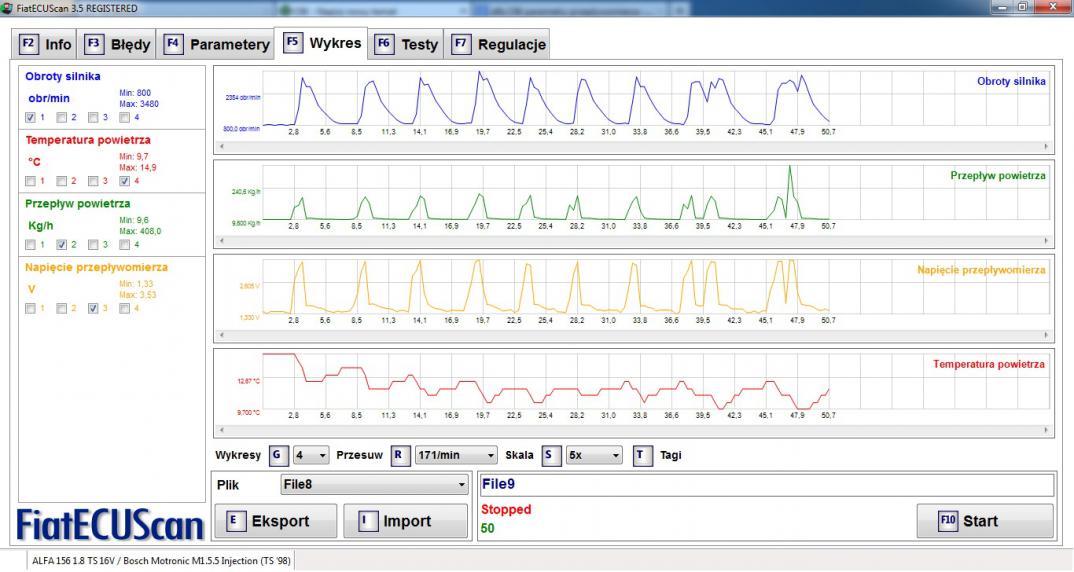Click the F2 key icon beside Info
Screen dimensions: 1074x572
pos(28,44)
